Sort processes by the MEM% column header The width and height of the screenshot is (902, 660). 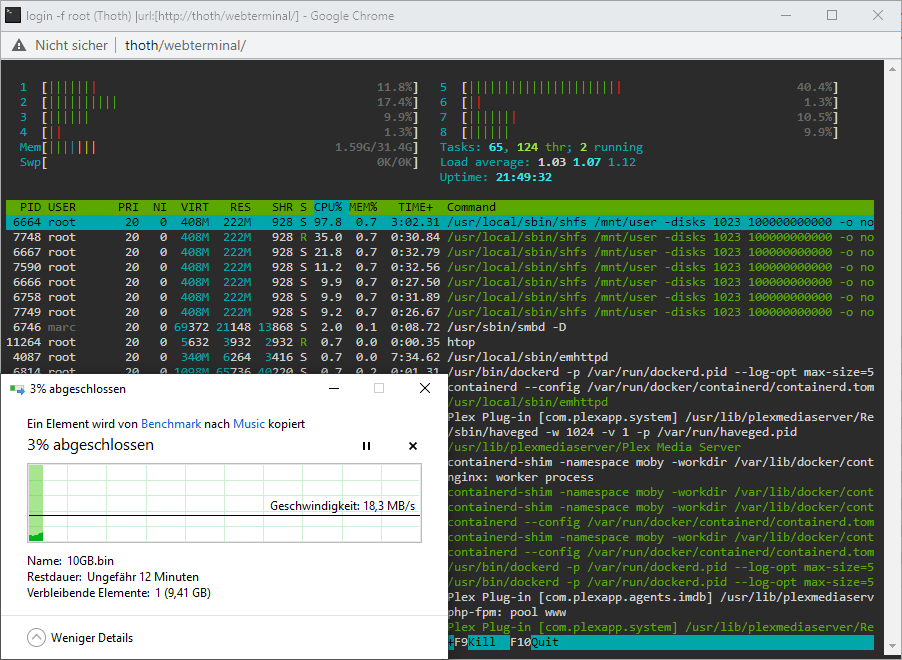(363, 207)
